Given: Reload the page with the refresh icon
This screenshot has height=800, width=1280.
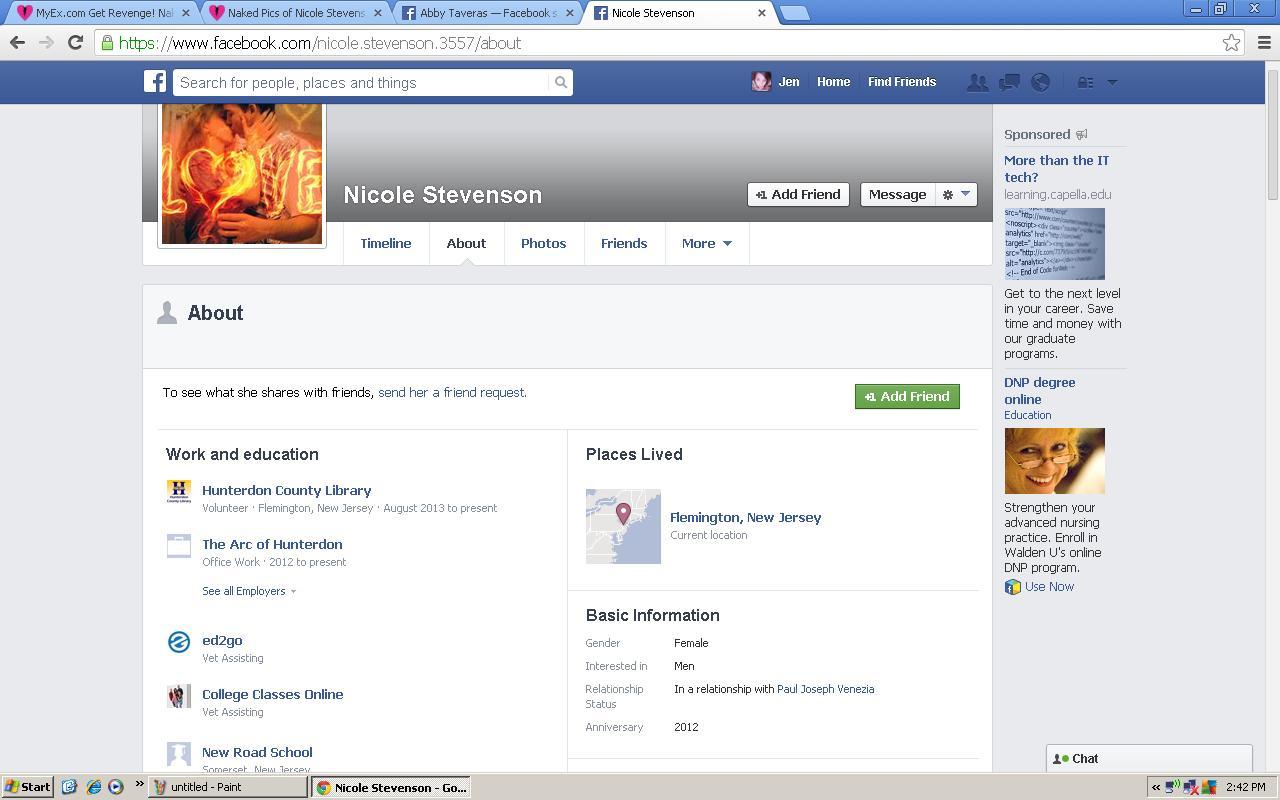Looking at the screenshot, I should pyautogui.click(x=75, y=42).
